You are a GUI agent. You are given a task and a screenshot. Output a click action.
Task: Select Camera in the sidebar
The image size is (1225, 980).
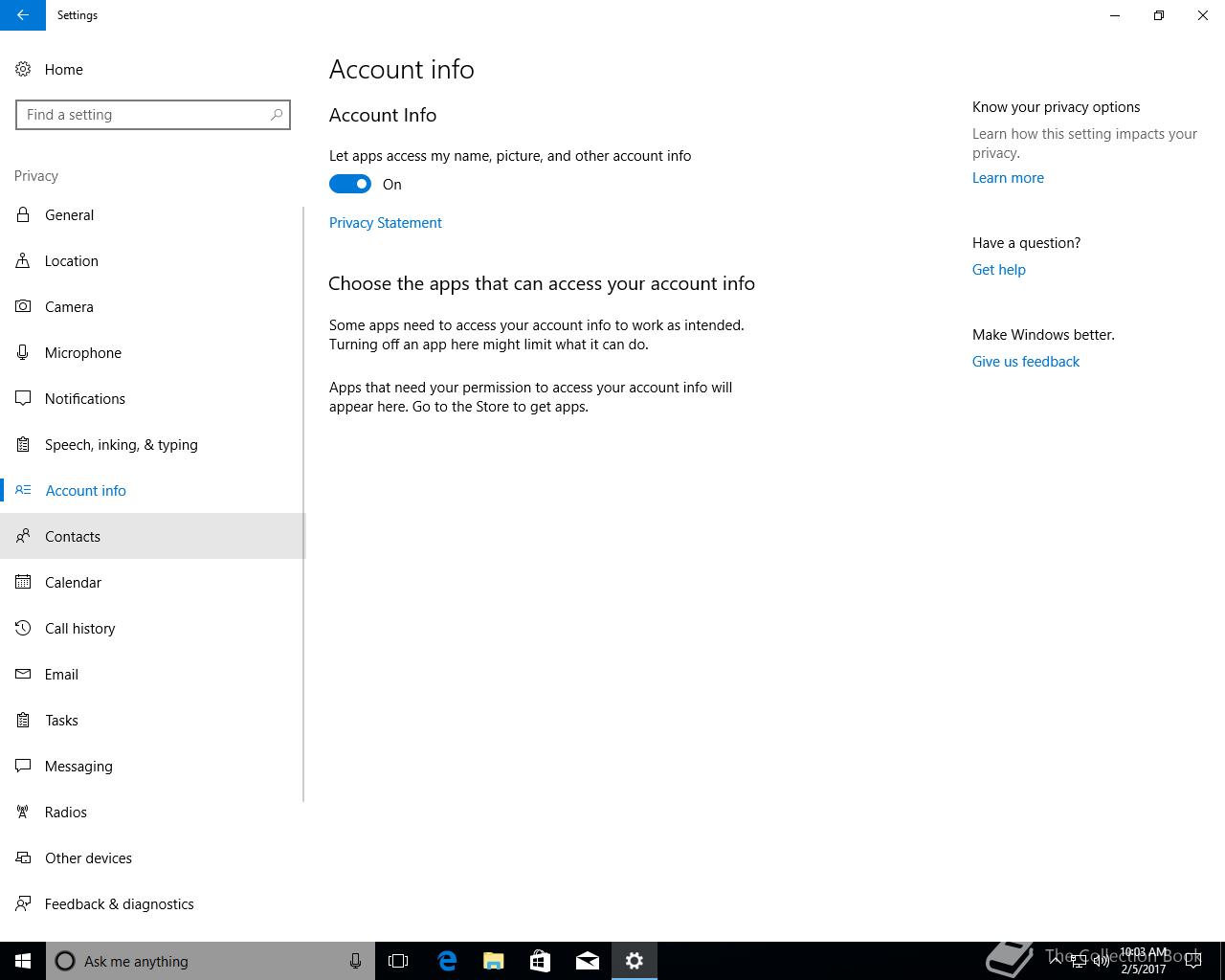153,306
